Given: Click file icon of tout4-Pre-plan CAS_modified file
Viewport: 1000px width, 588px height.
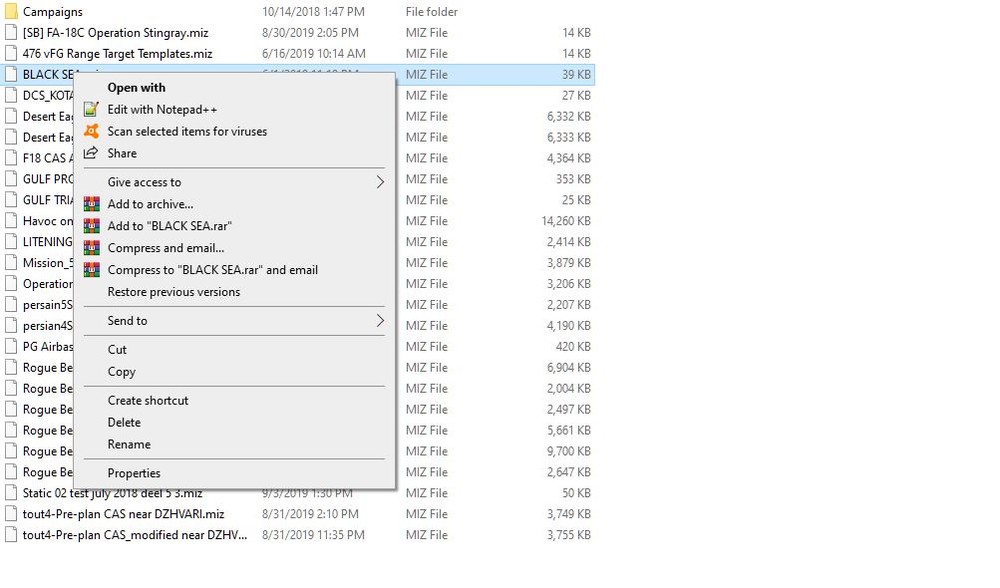Looking at the screenshot, I should (x=11, y=535).
